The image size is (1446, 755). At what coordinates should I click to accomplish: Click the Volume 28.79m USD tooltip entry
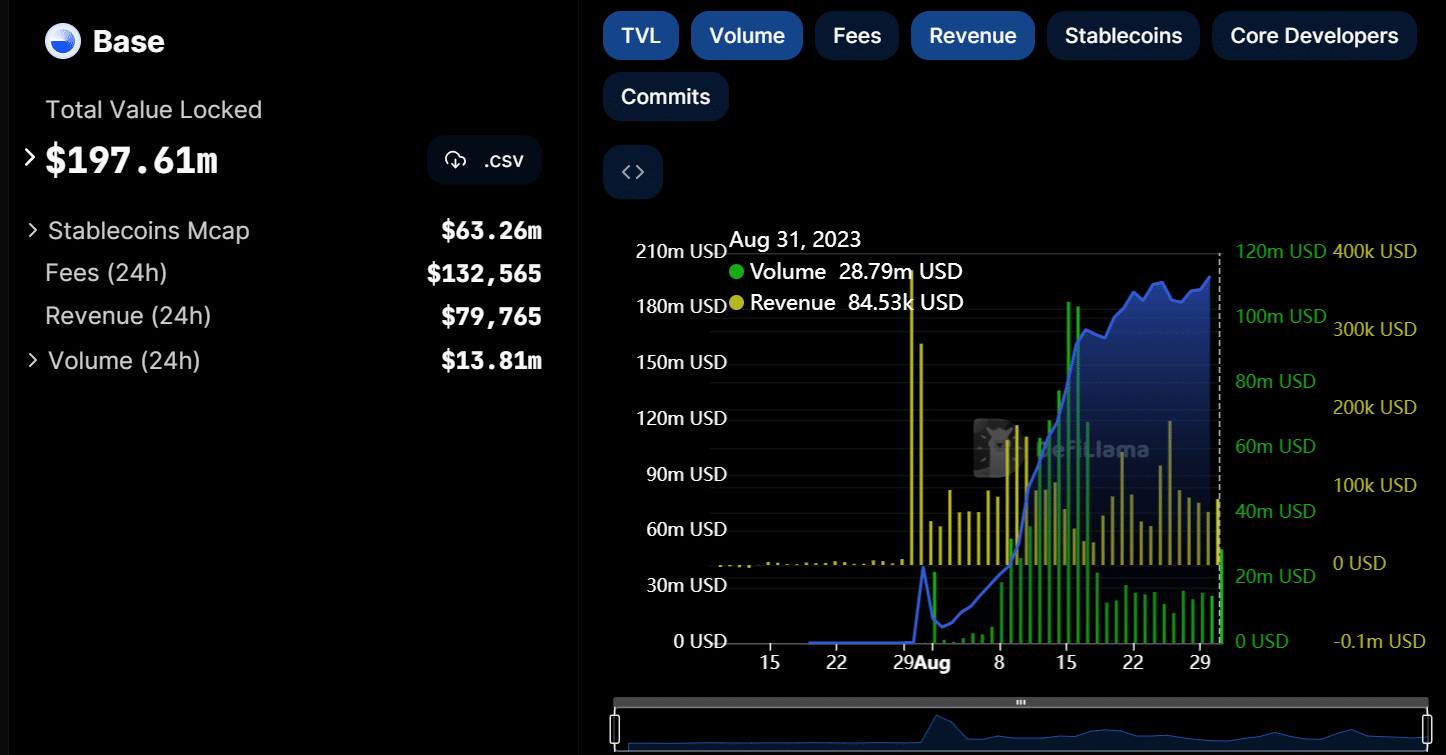tap(846, 271)
